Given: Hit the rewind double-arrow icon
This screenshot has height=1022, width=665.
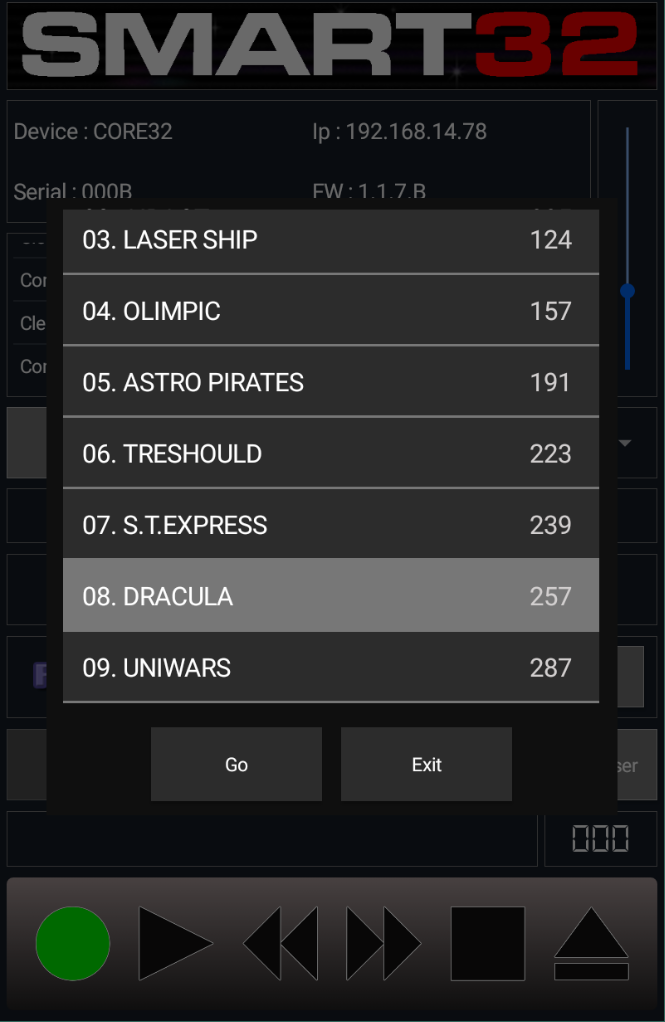Looking at the screenshot, I should (280, 943).
